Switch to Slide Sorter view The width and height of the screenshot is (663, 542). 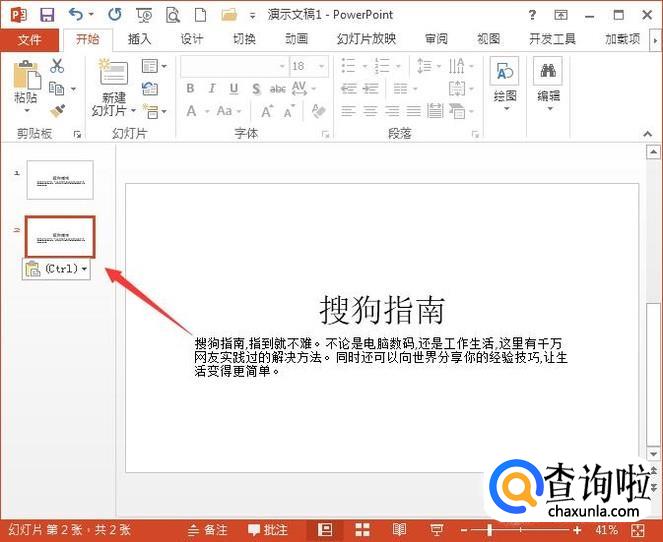pyautogui.click(x=362, y=530)
